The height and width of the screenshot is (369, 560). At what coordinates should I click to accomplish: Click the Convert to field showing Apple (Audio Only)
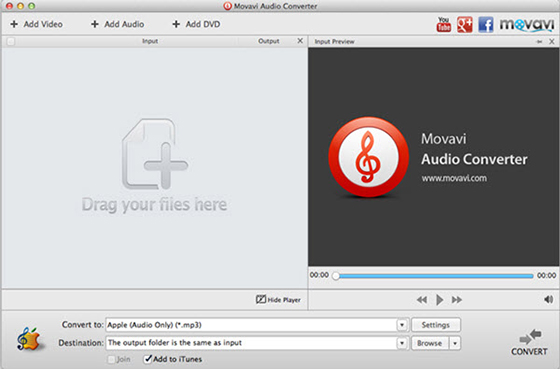251,325
